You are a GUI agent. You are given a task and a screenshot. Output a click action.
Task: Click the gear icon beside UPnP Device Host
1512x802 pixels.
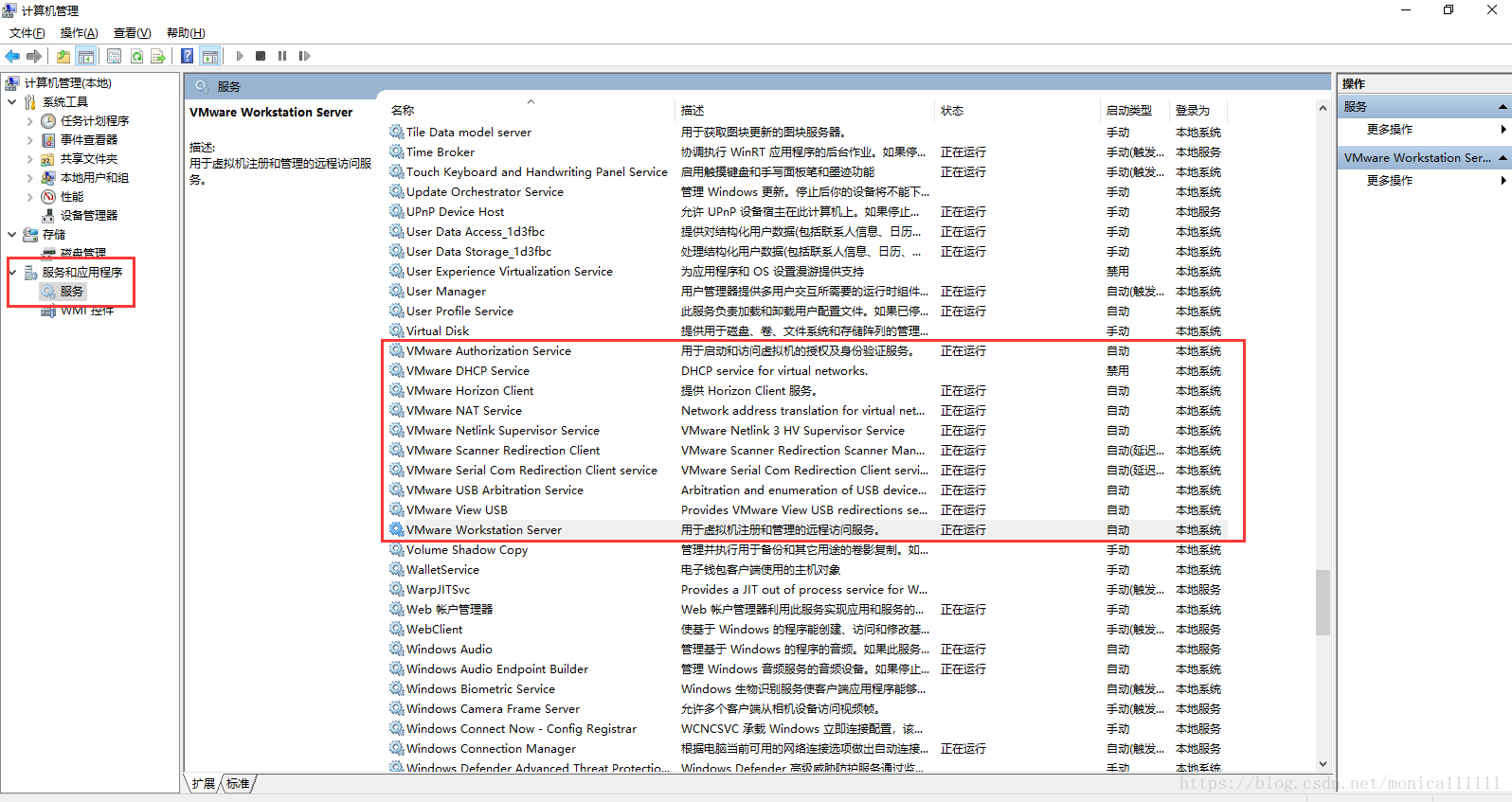pyautogui.click(x=396, y=212)
